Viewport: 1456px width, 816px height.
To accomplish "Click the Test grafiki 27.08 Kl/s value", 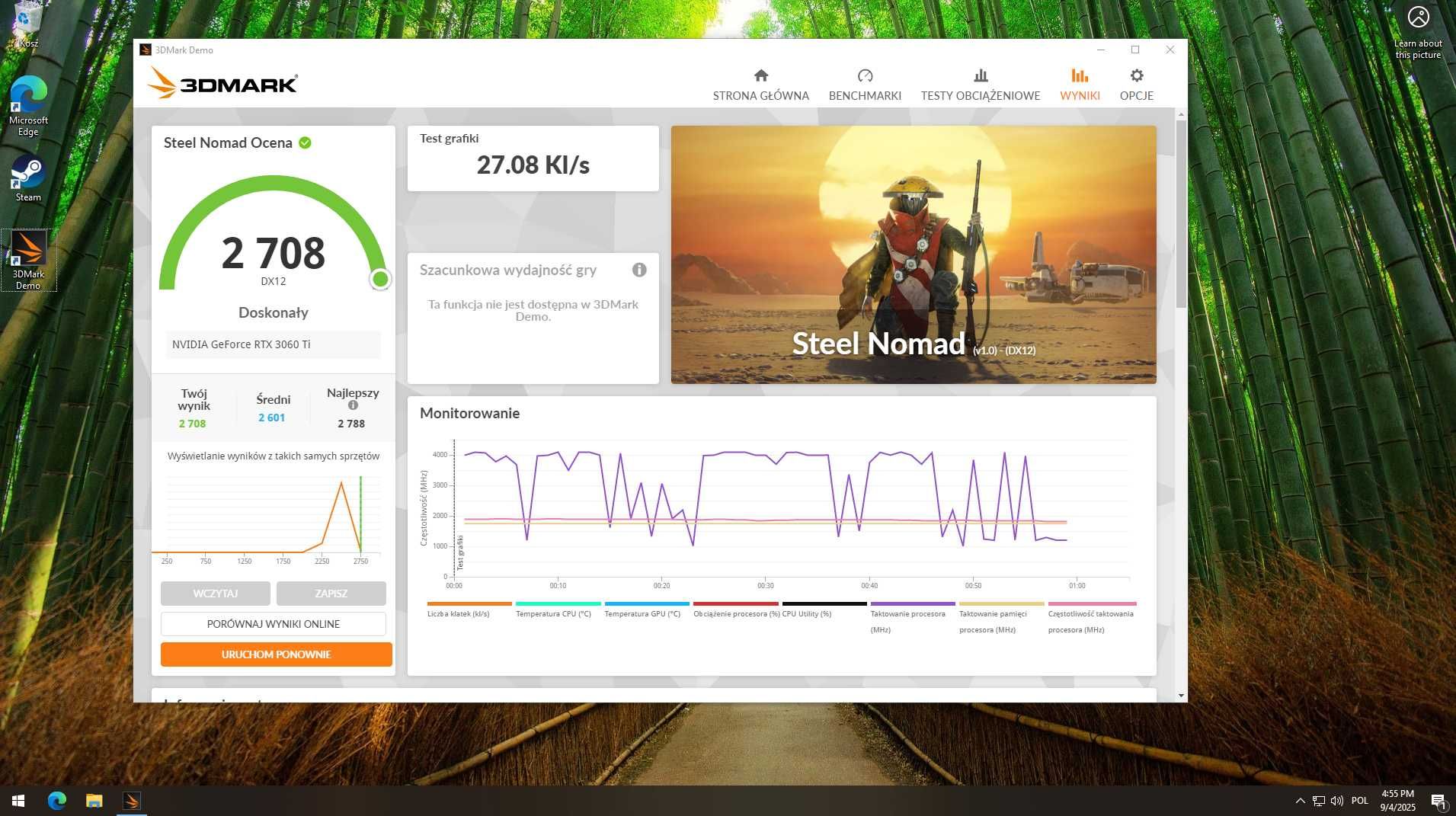I will (x=533, y=165).
